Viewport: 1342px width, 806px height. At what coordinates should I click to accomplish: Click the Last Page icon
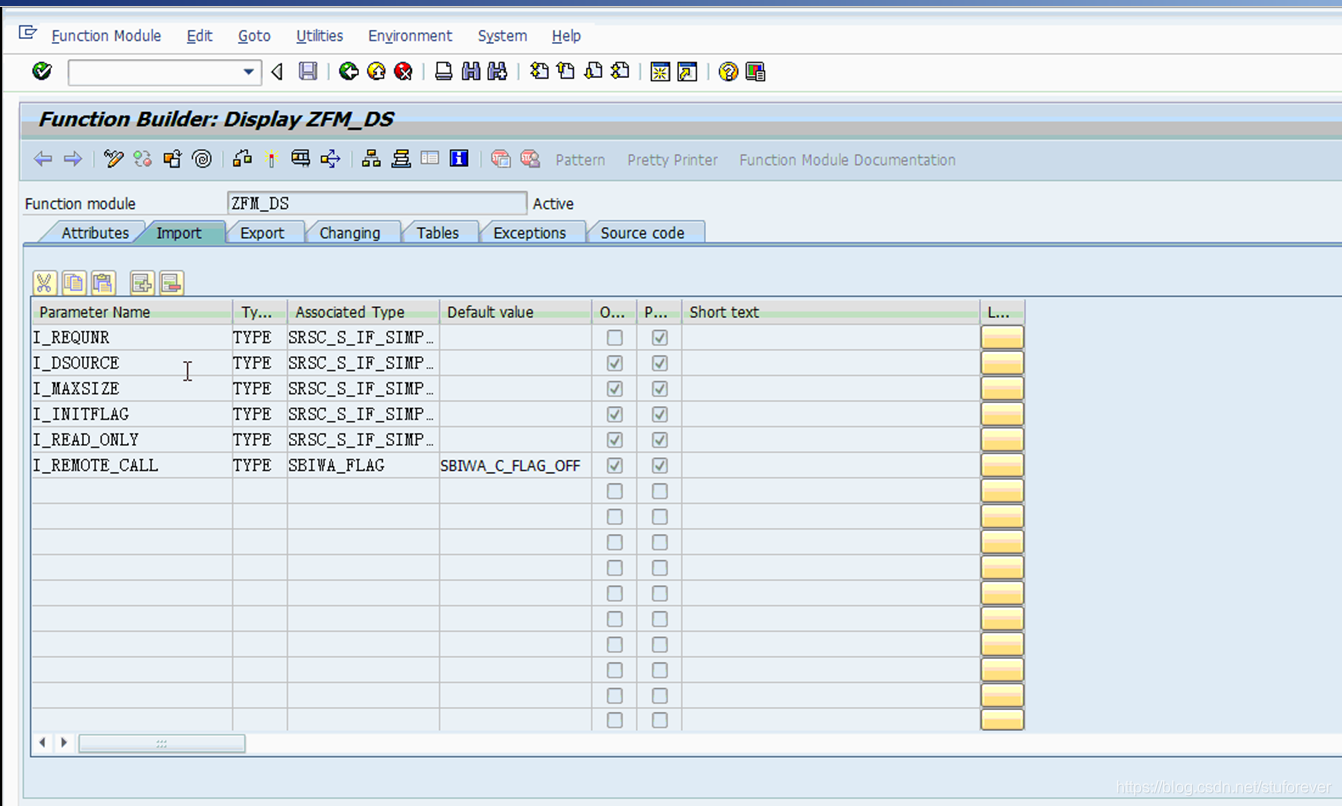tap(620, 71)
